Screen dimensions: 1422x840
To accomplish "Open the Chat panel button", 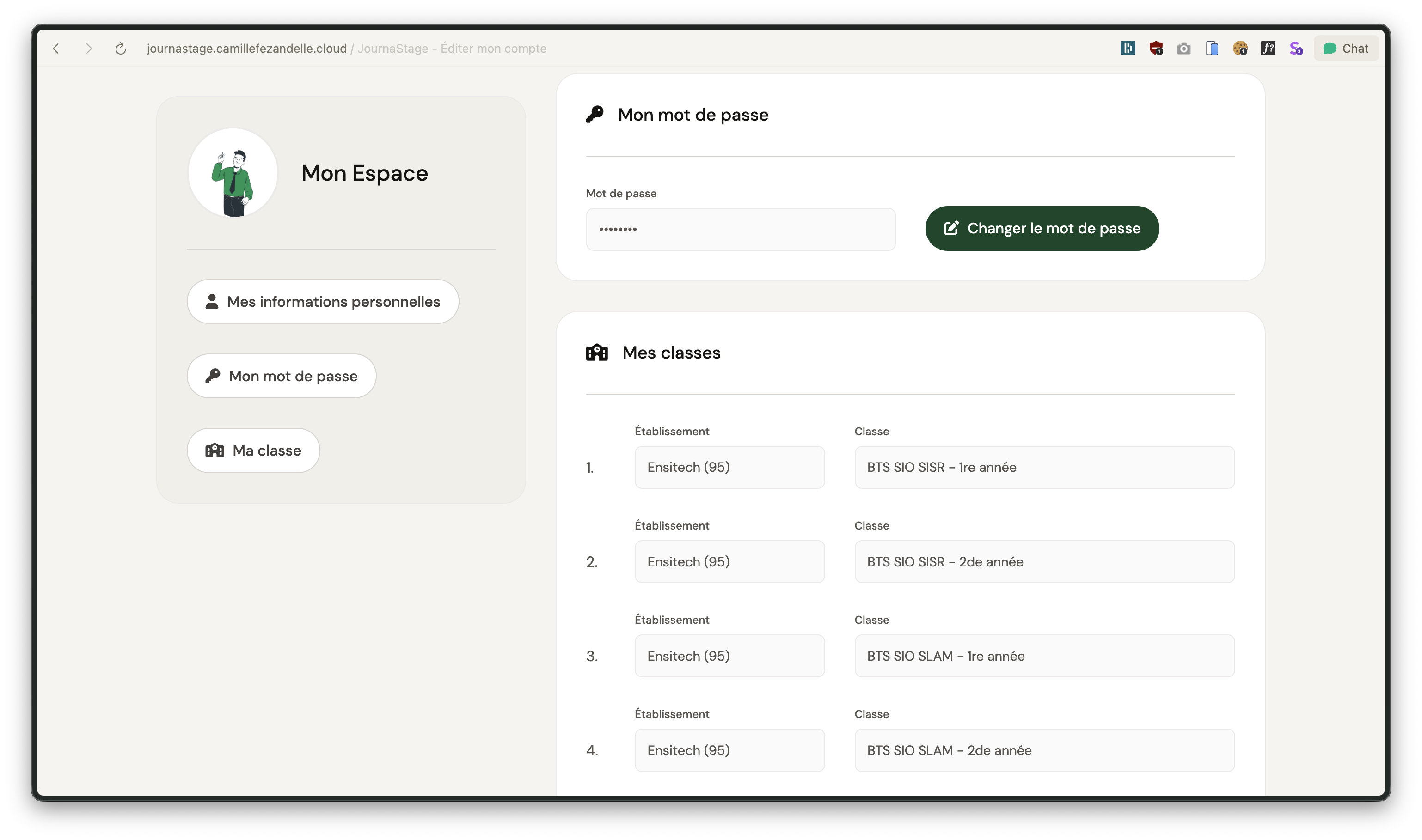I will tap(1346, 49).
